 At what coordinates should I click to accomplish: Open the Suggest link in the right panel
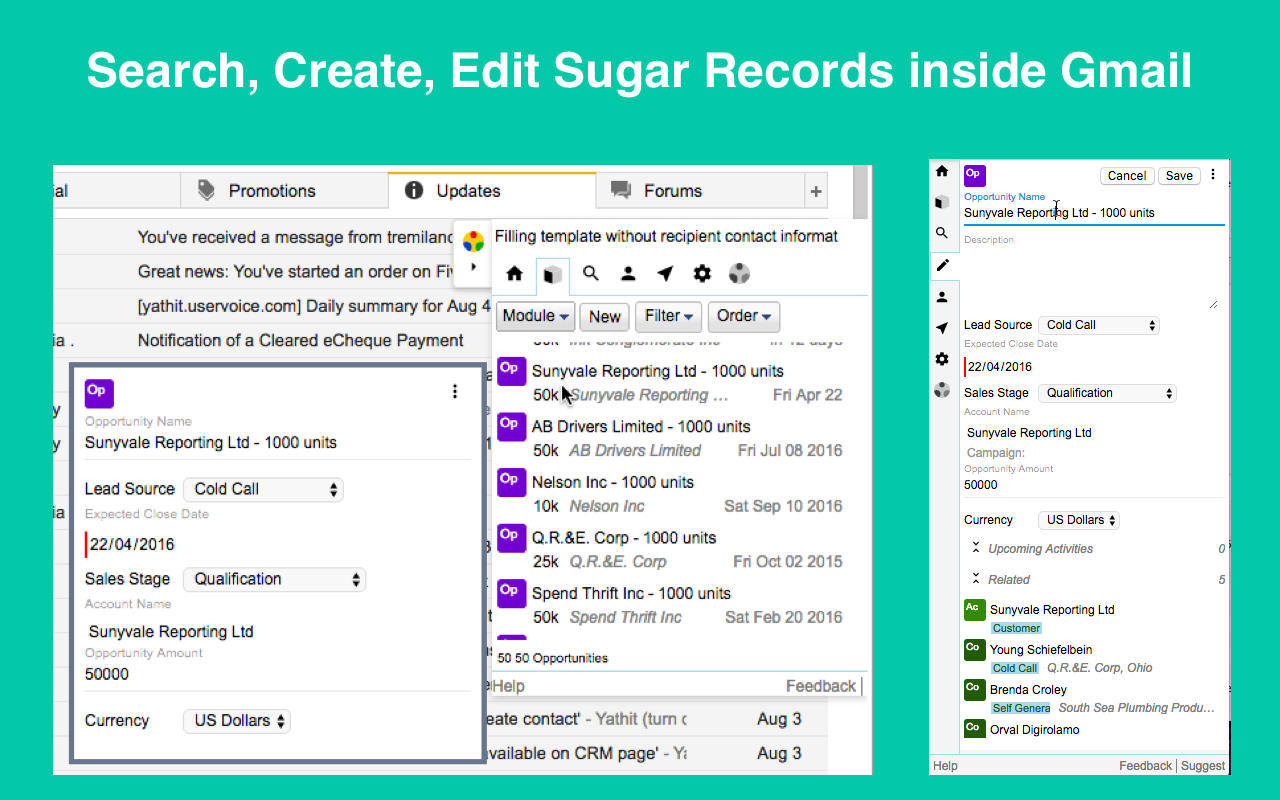click(1203, 766)
